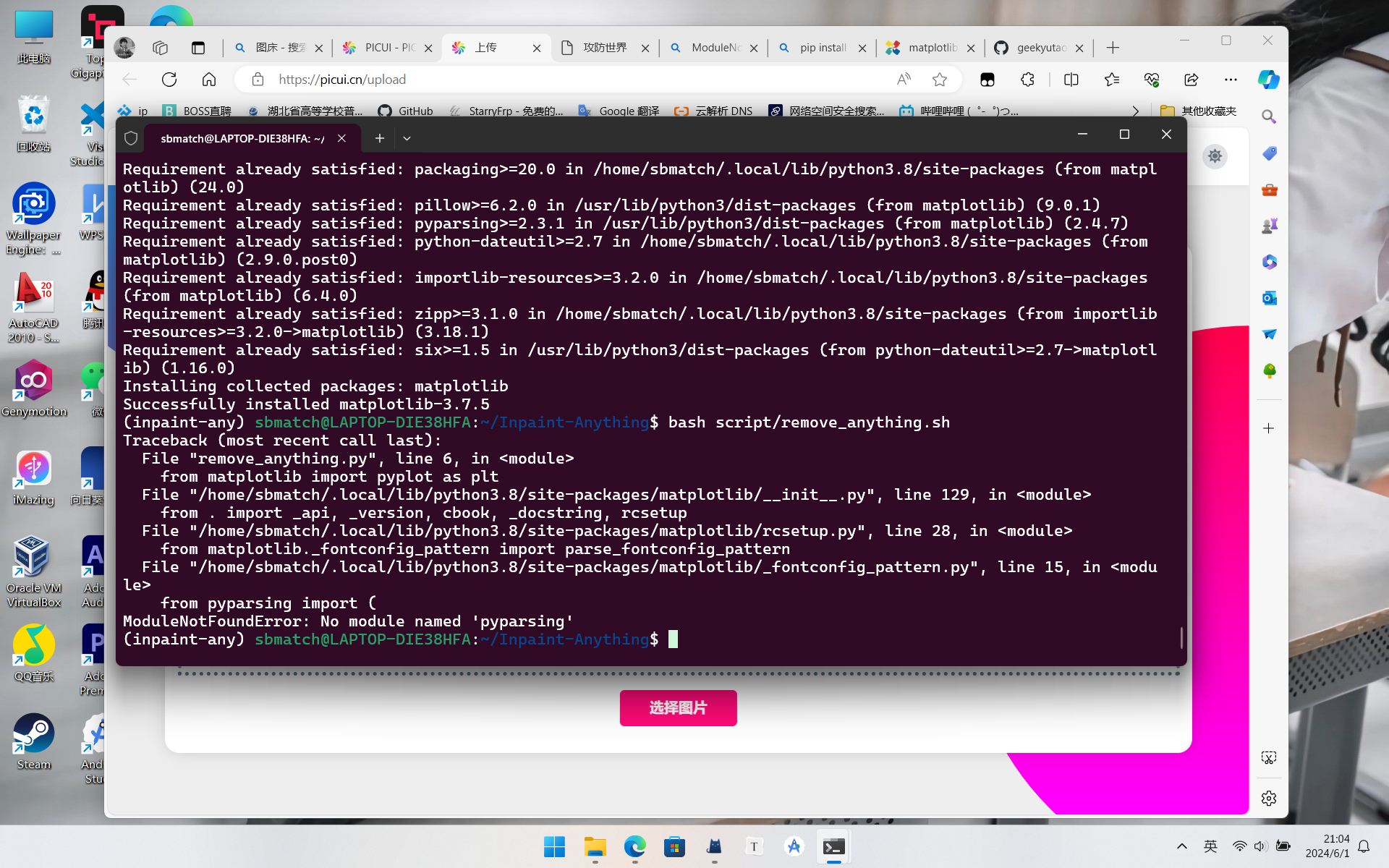Open split screen view icon

[1071, 80]
